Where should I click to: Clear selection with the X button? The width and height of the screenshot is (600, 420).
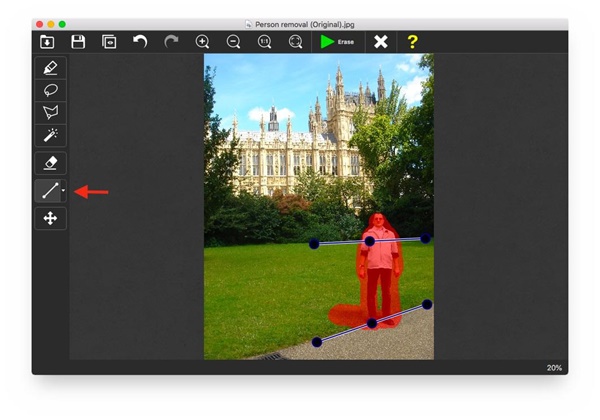381,42
